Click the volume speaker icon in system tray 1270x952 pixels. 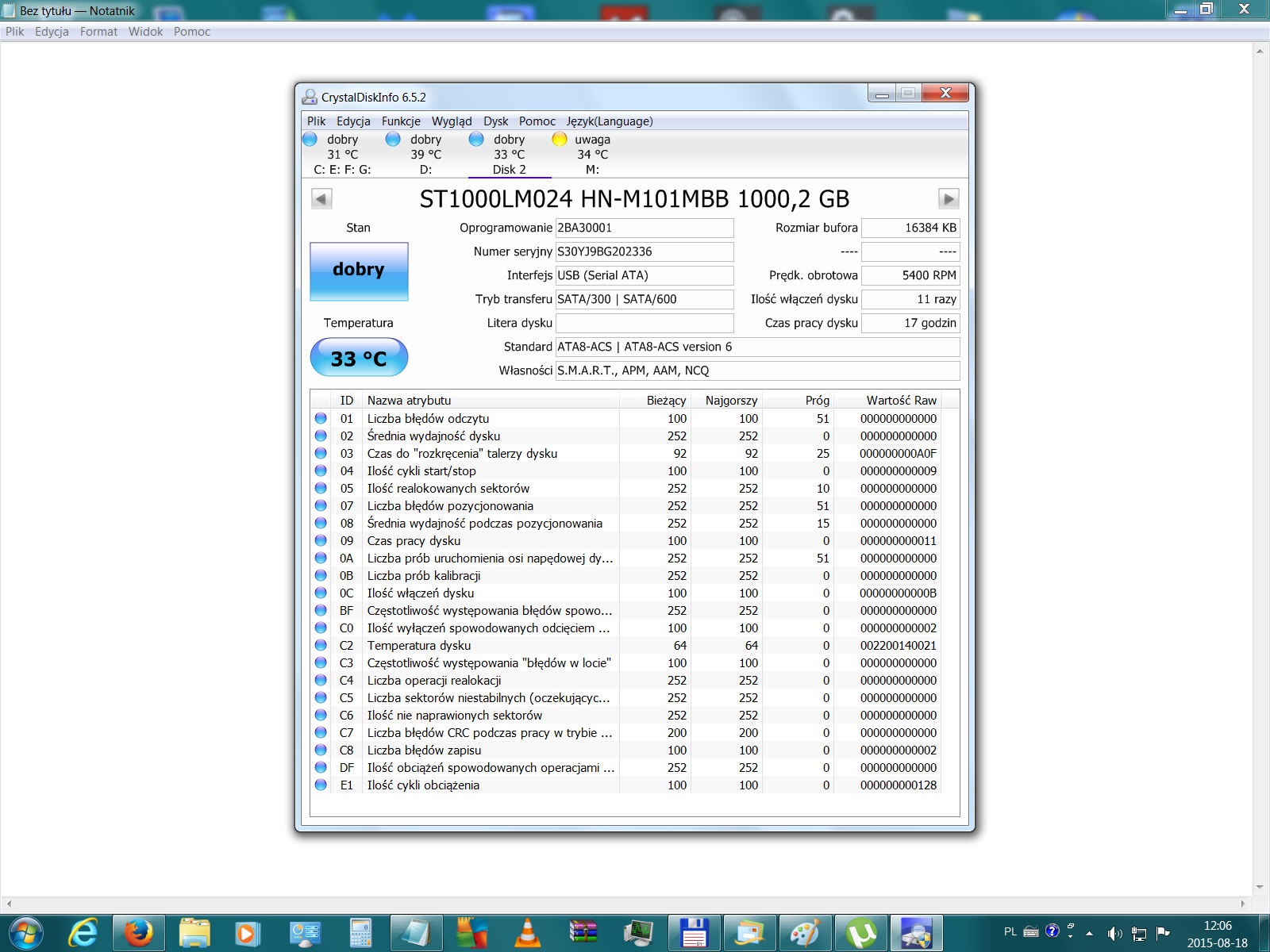(x=1114, y=933)
